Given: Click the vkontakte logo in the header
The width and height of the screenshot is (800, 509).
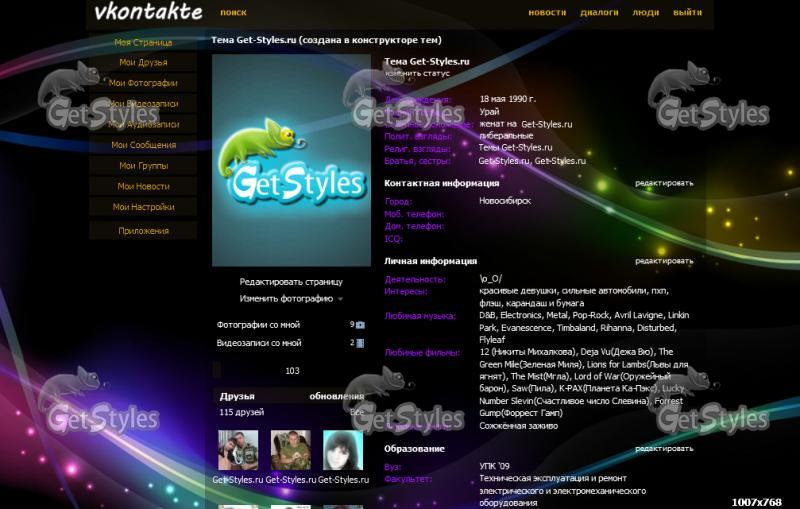Looking at the screenshot, I should pos(148,13).
